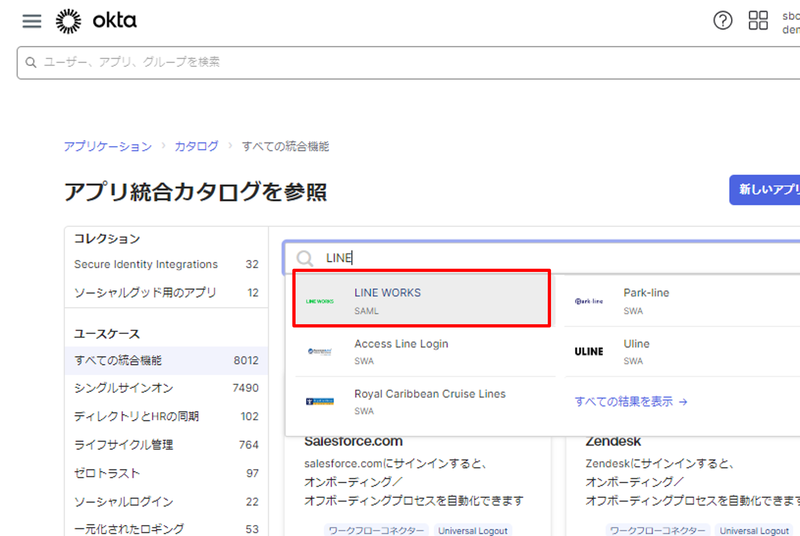Select 一元化されたロギング use case
The height and width of the screenshot is (536, 800).
(166, 529)
